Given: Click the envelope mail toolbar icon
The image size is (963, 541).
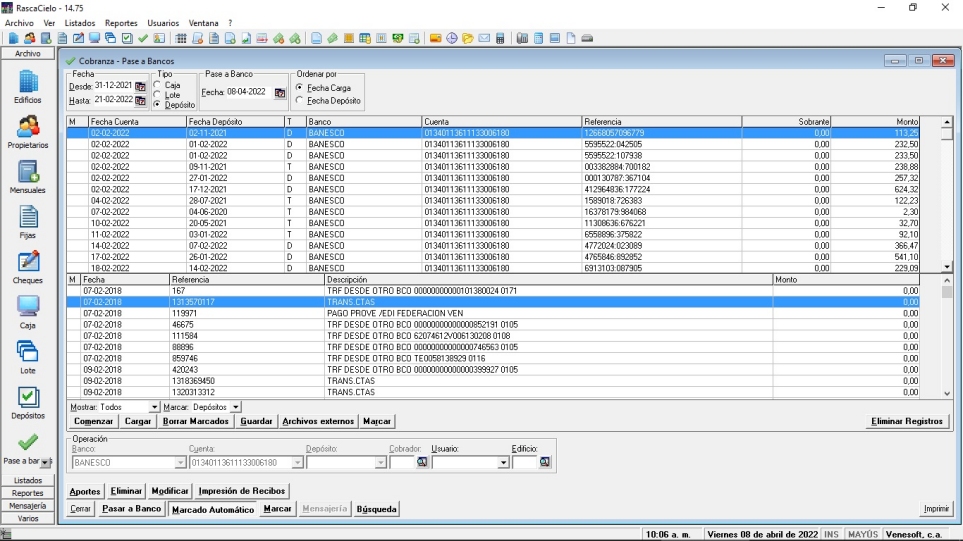Looking at the screenshot, I should [484, 38].
